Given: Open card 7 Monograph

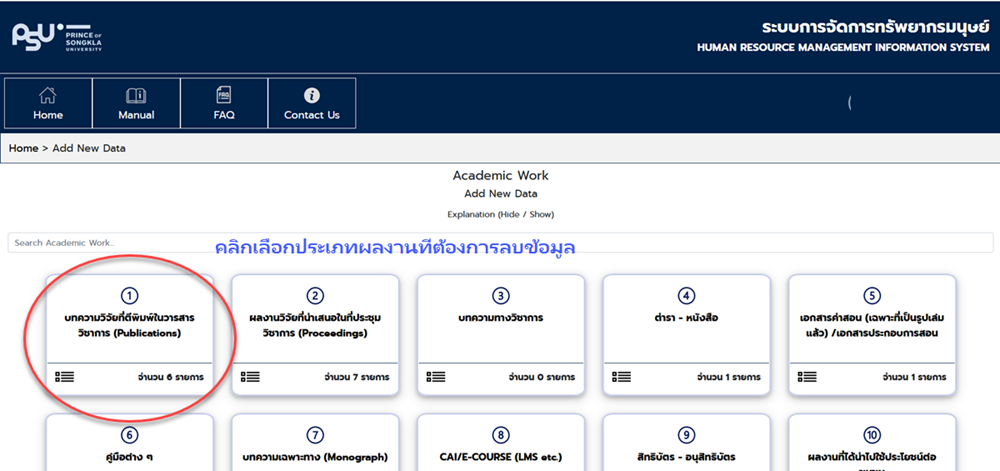Looking at the screenshot, I should tap(315, 448).
